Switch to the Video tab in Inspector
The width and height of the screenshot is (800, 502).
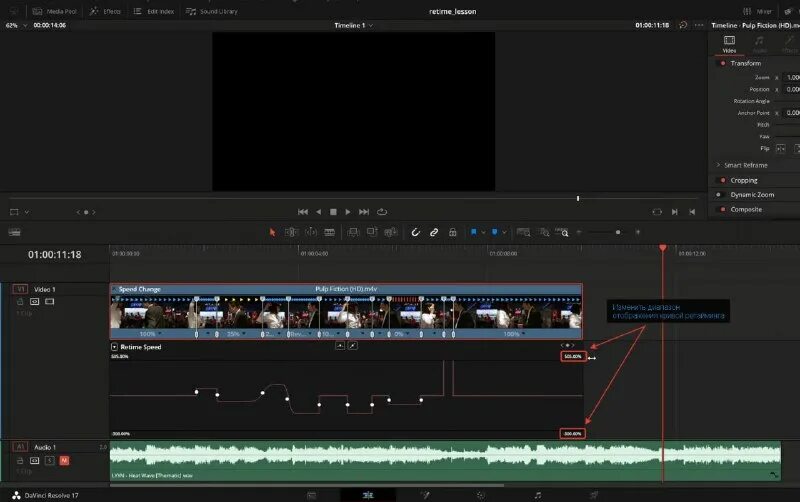pos(729,44)
